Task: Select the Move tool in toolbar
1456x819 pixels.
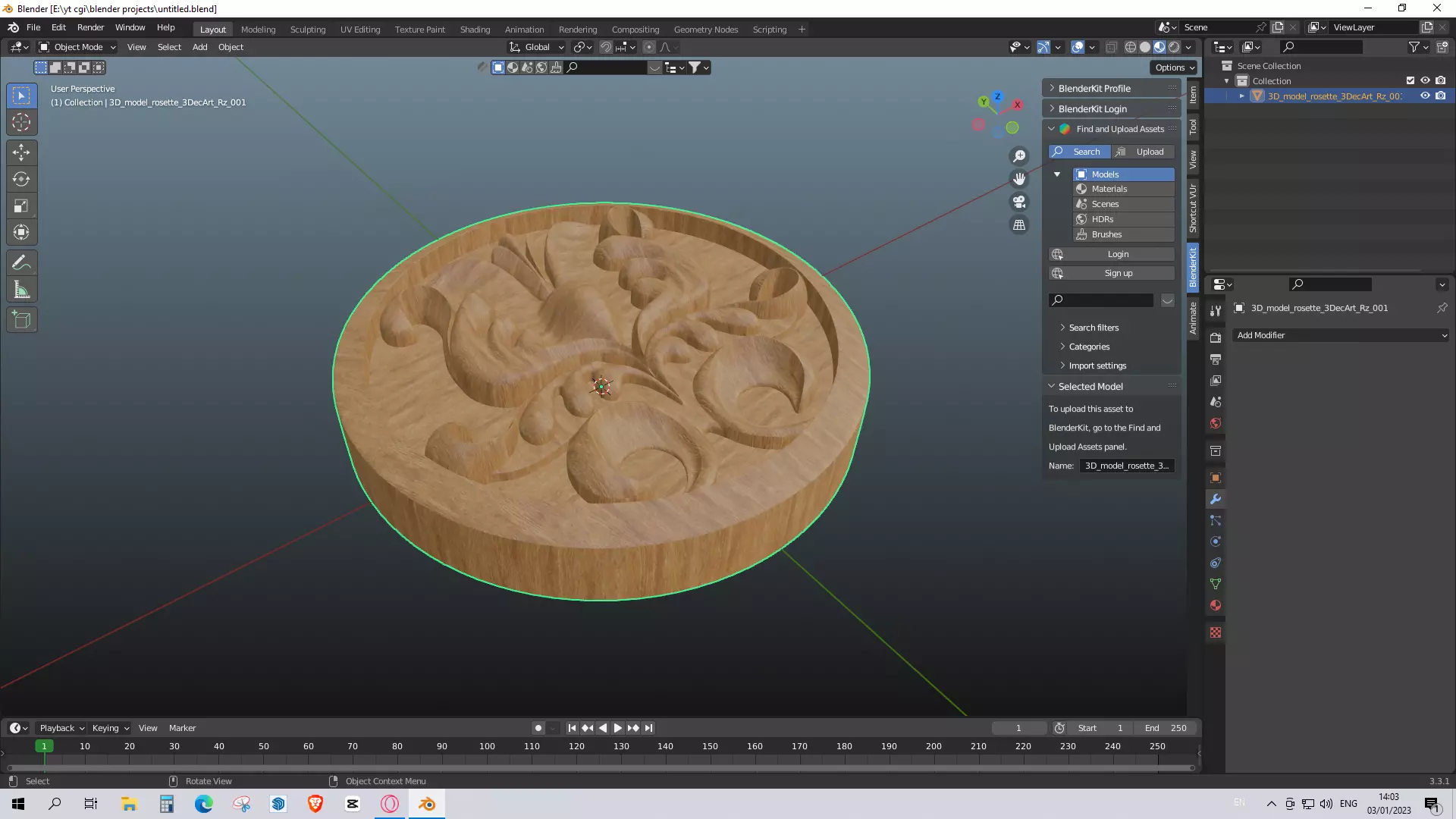Action: (21, 152)
